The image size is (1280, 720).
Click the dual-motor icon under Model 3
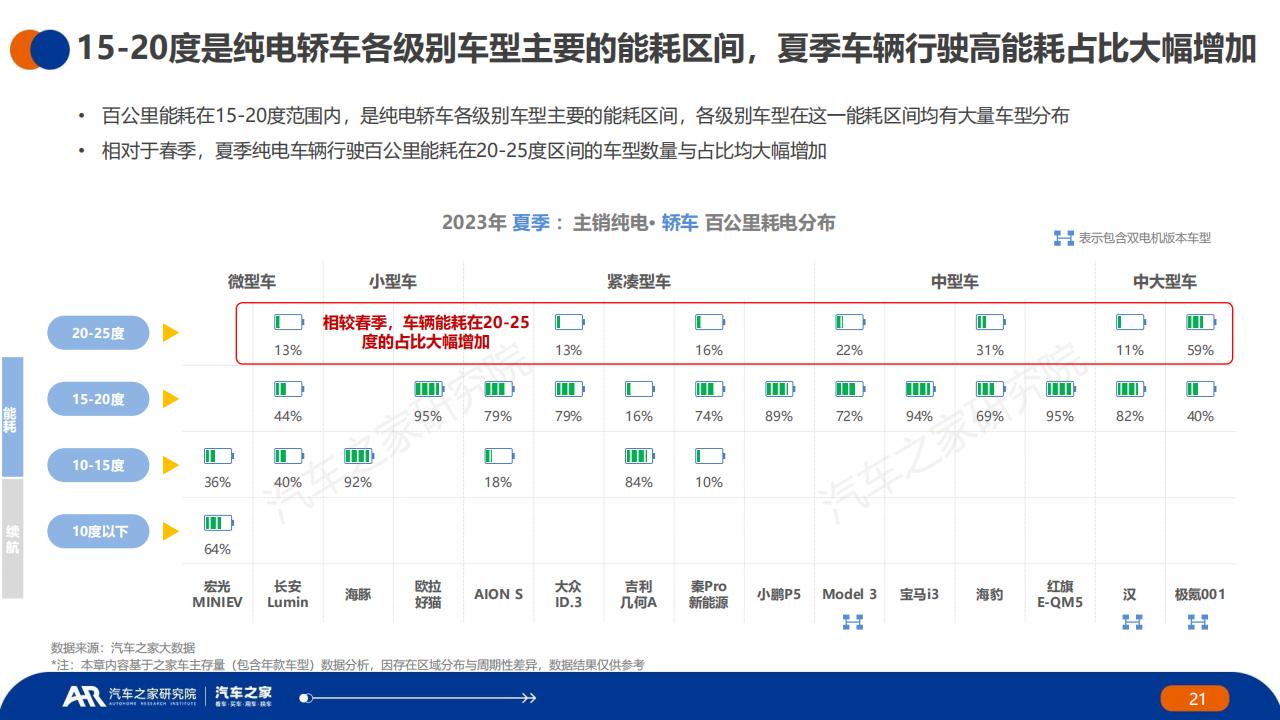click(x=852, y=622)
